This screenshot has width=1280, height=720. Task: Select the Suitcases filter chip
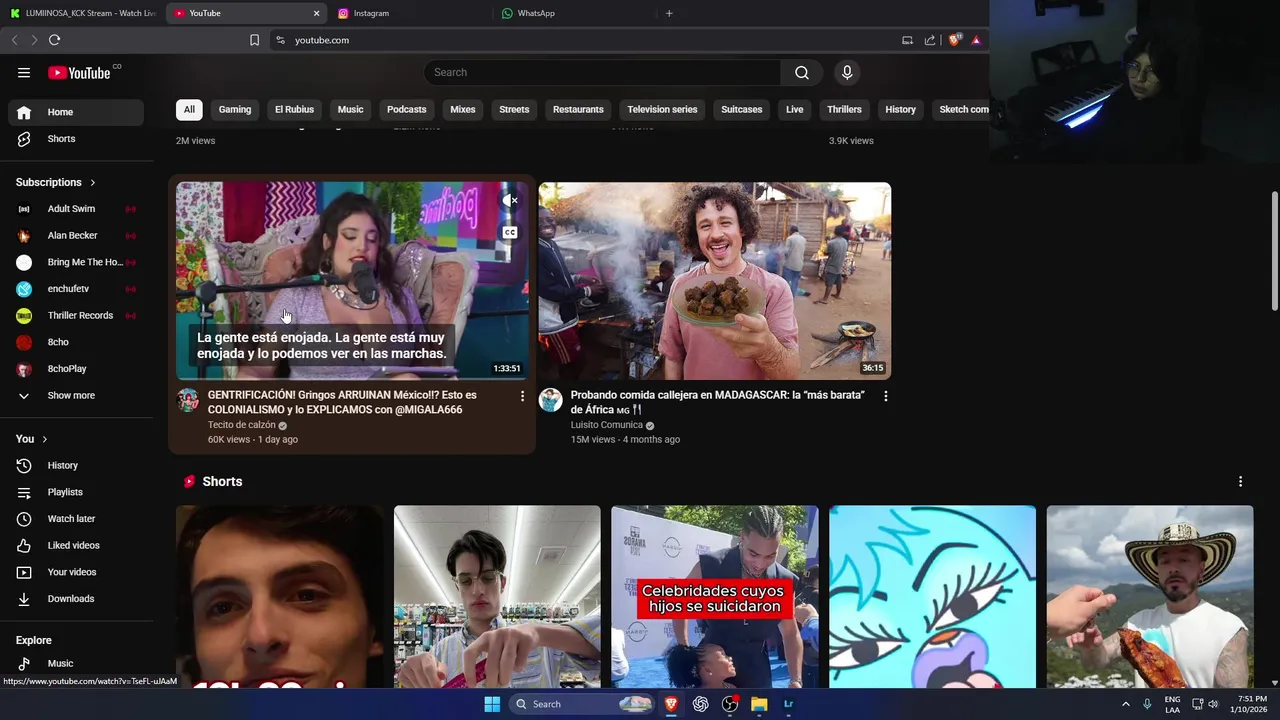point(741,109)
